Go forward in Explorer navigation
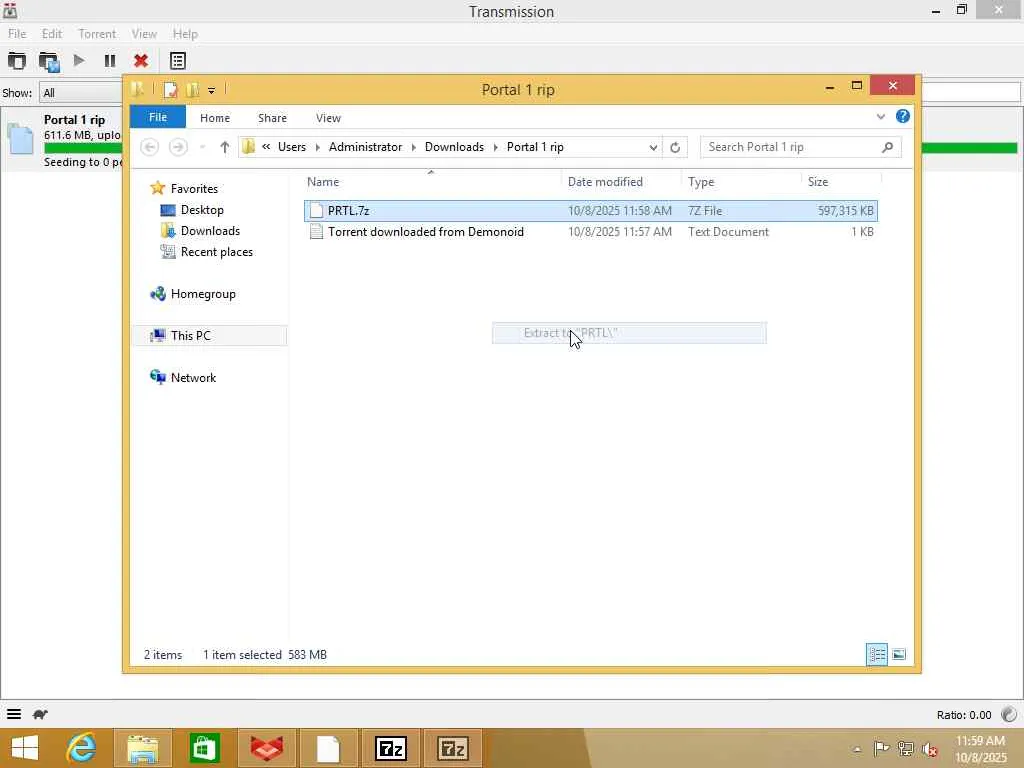 pyautogui.click(x=178, y=147)
